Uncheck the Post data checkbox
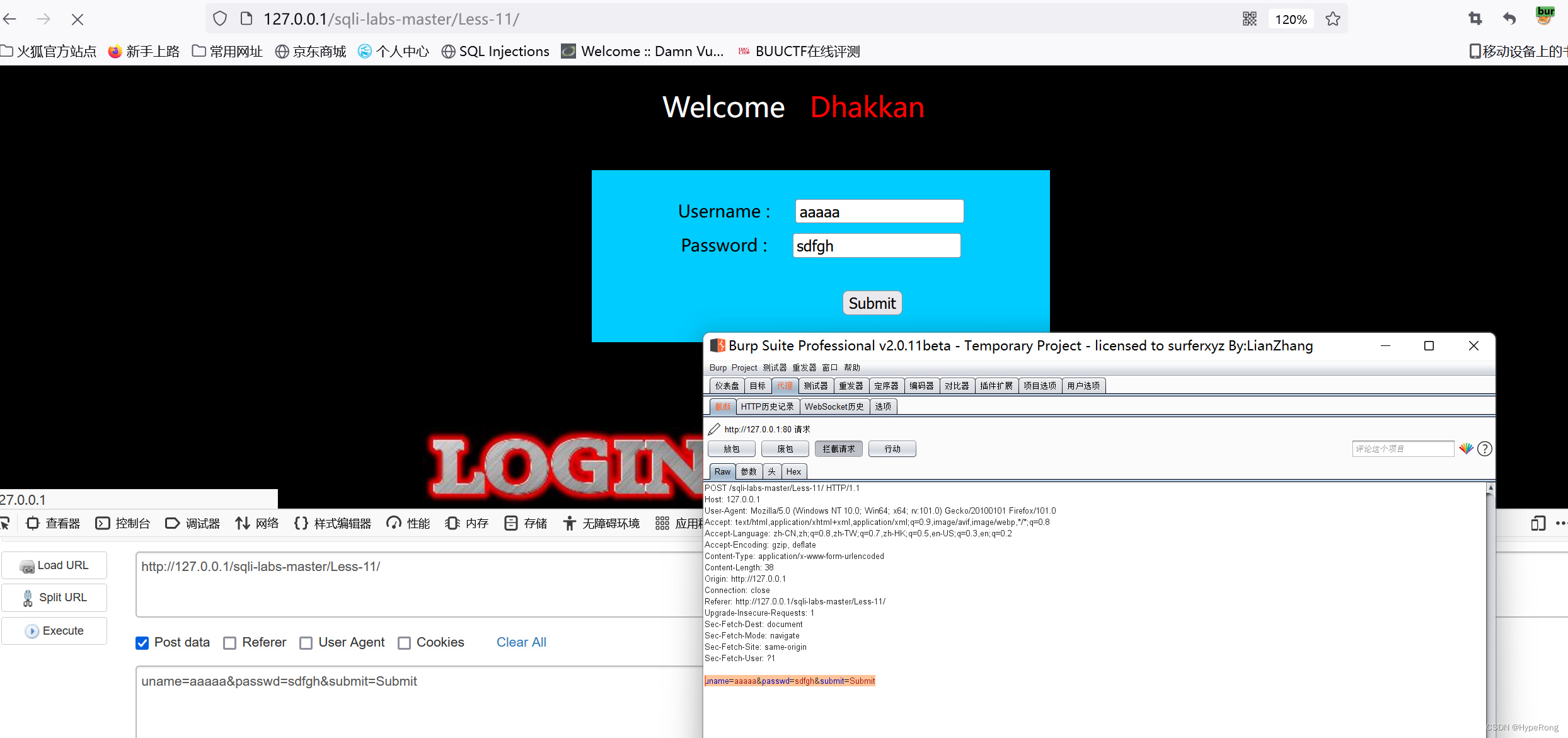This screenshot has height=738, width=1568. coord(142,643)
